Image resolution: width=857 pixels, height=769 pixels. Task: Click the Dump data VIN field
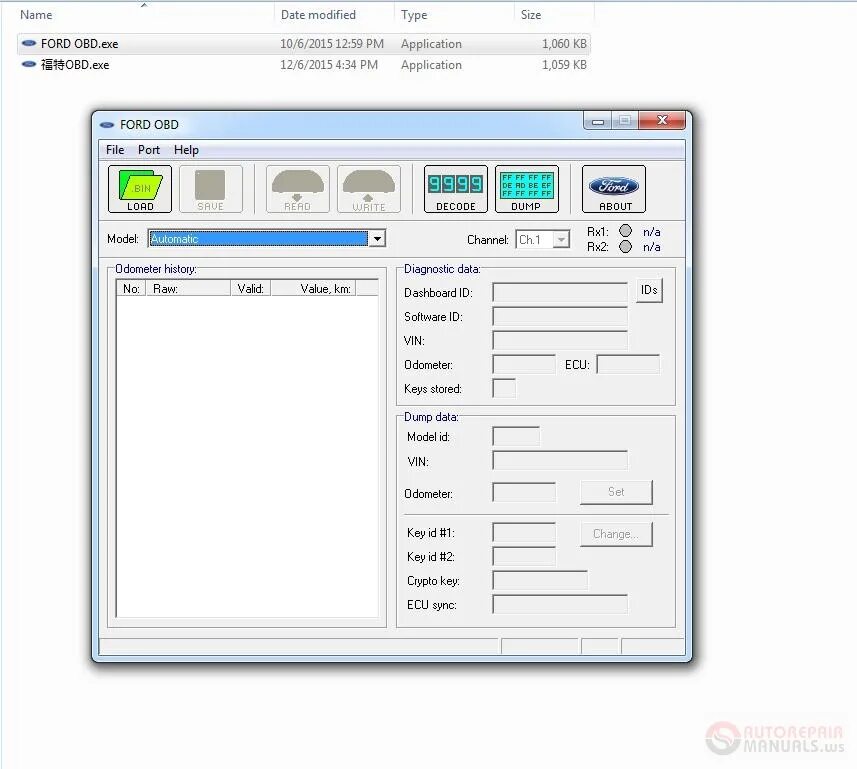point(560,461)
